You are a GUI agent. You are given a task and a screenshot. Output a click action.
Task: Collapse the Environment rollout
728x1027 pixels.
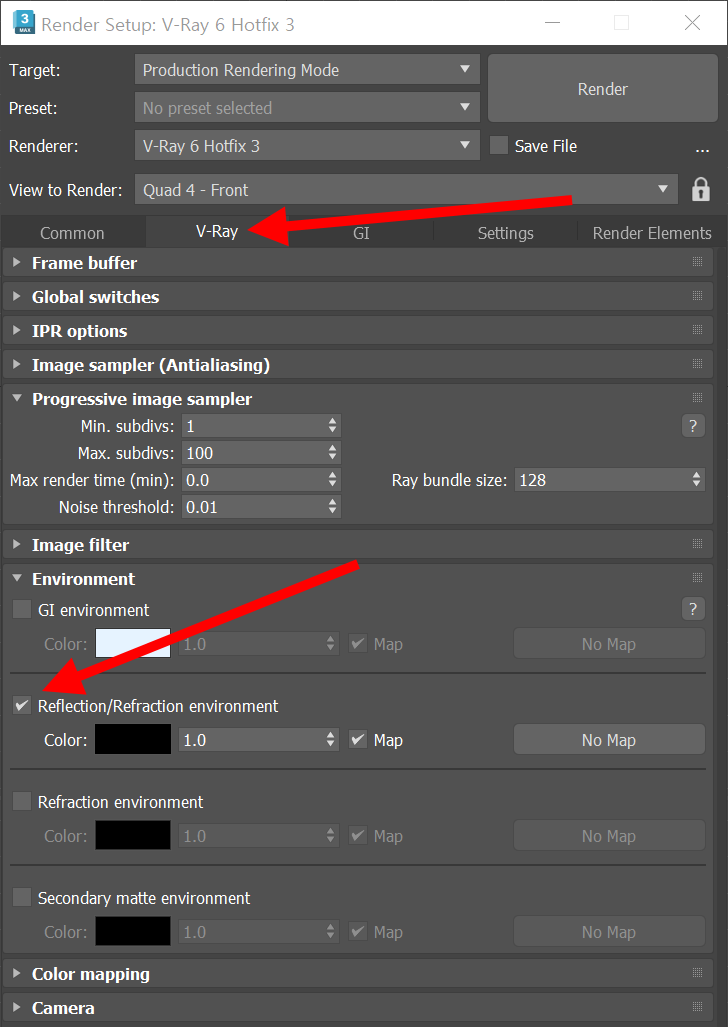coord(18,578)
